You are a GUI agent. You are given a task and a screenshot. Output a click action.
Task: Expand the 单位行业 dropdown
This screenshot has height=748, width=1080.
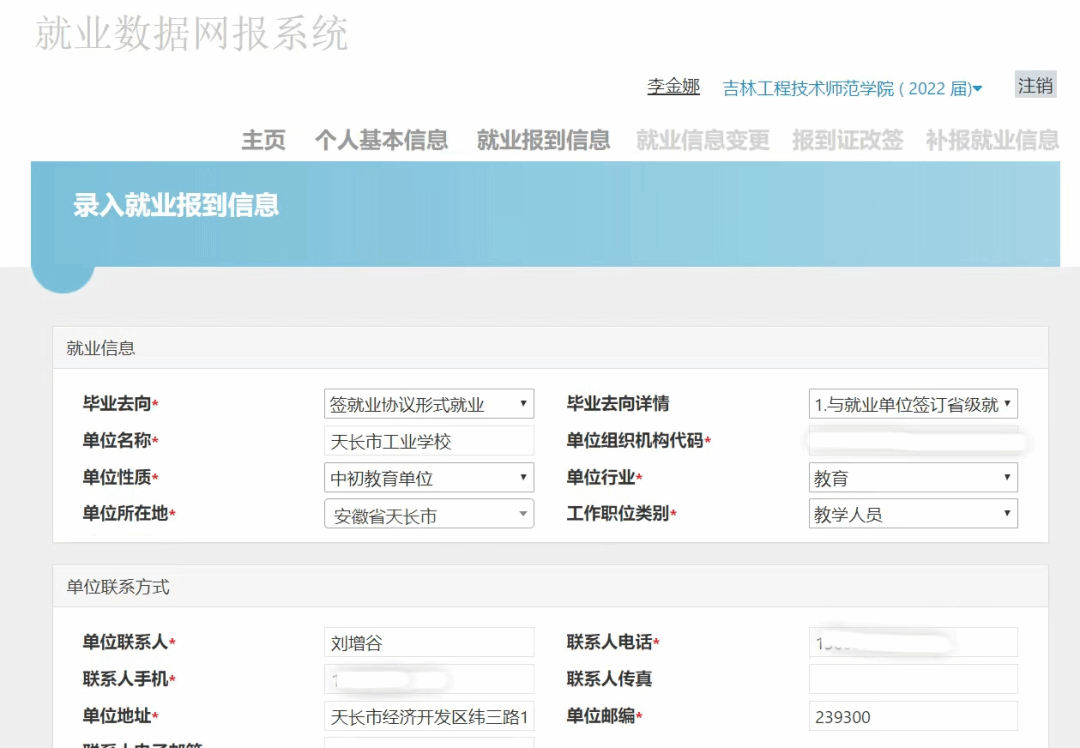point(913,478)
